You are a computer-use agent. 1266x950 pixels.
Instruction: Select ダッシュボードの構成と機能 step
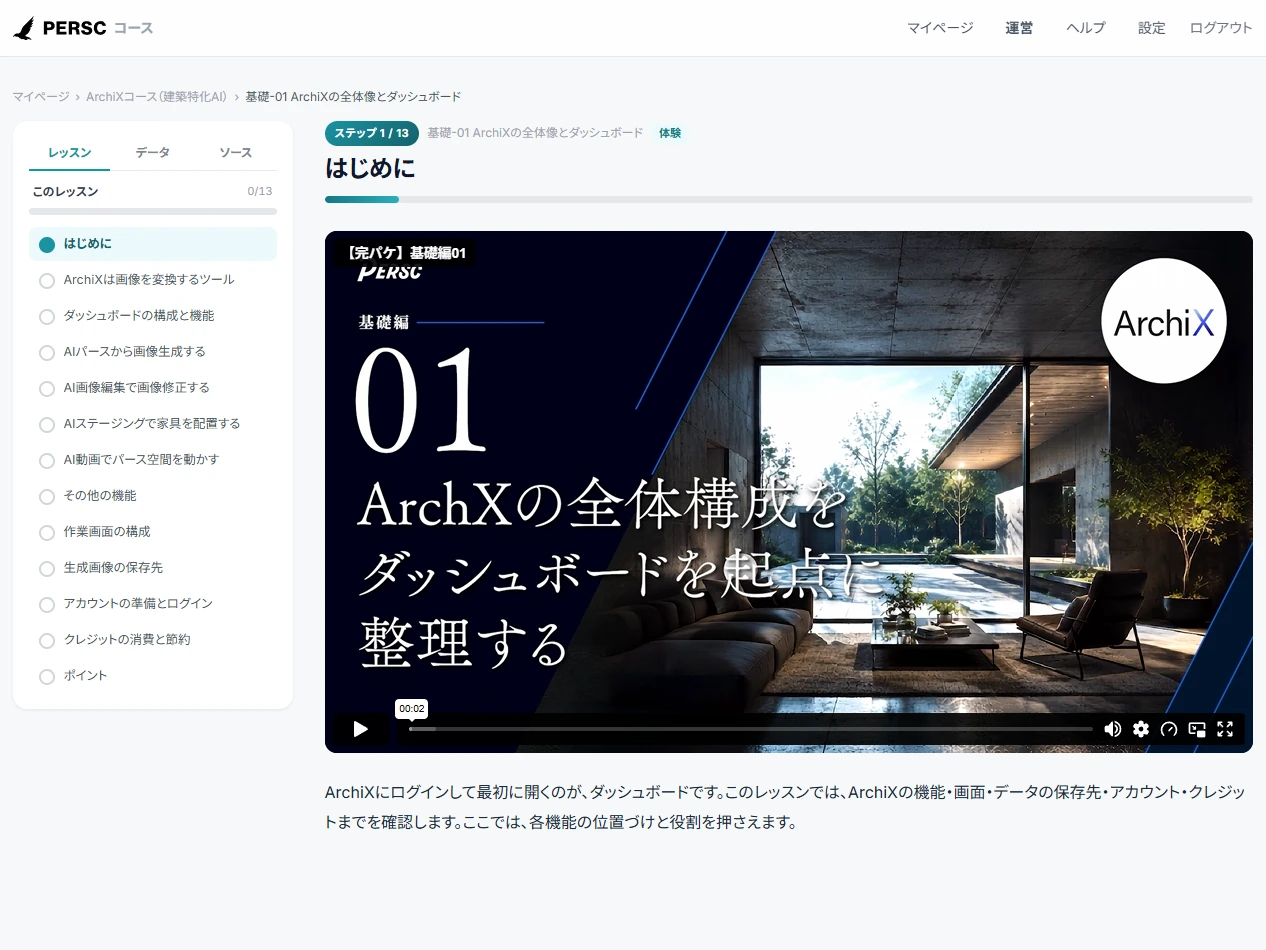[153, 316]
